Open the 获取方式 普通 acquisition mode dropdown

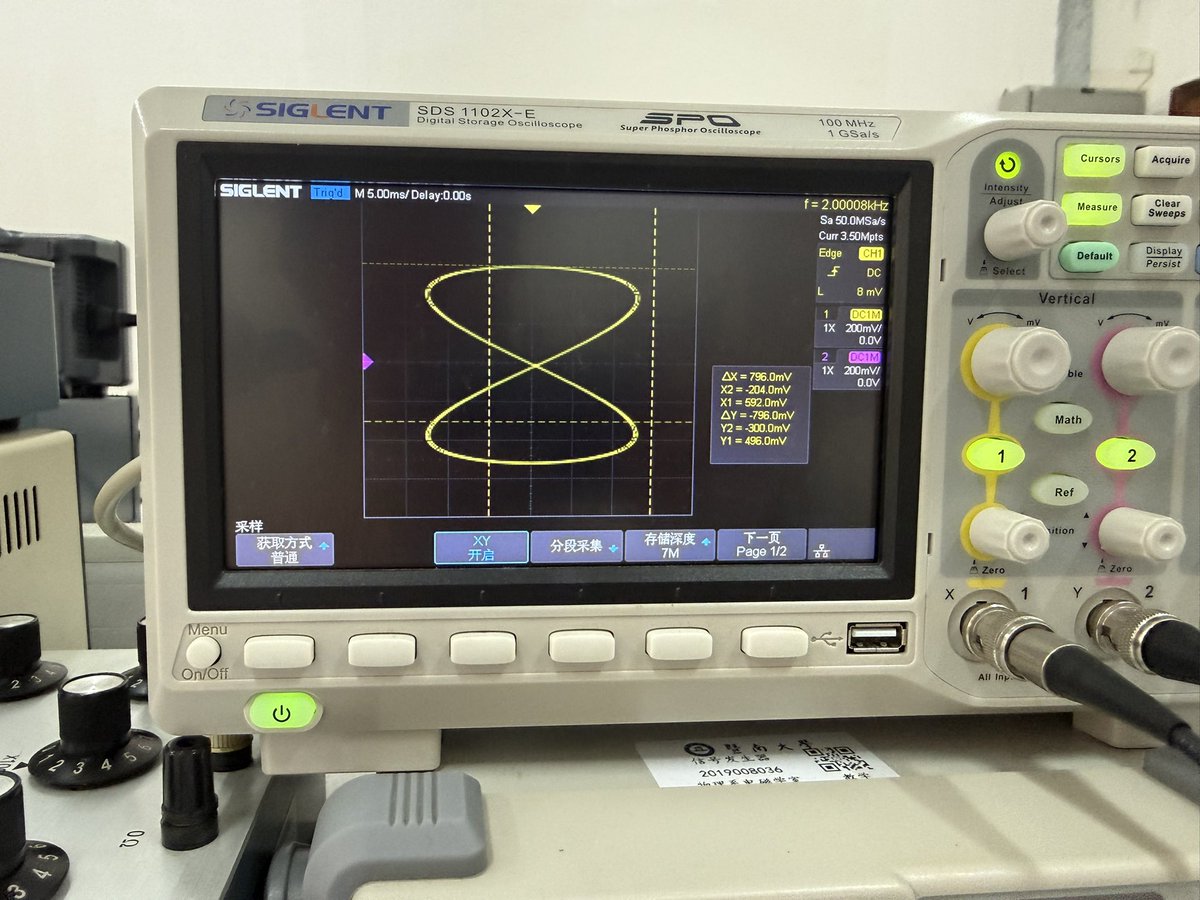(x=284, y=549)
